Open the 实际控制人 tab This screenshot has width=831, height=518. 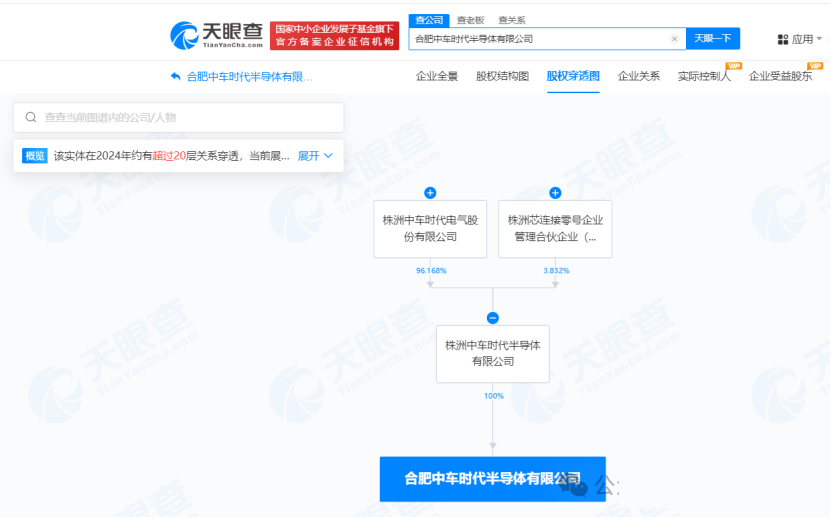click(703, 76)
